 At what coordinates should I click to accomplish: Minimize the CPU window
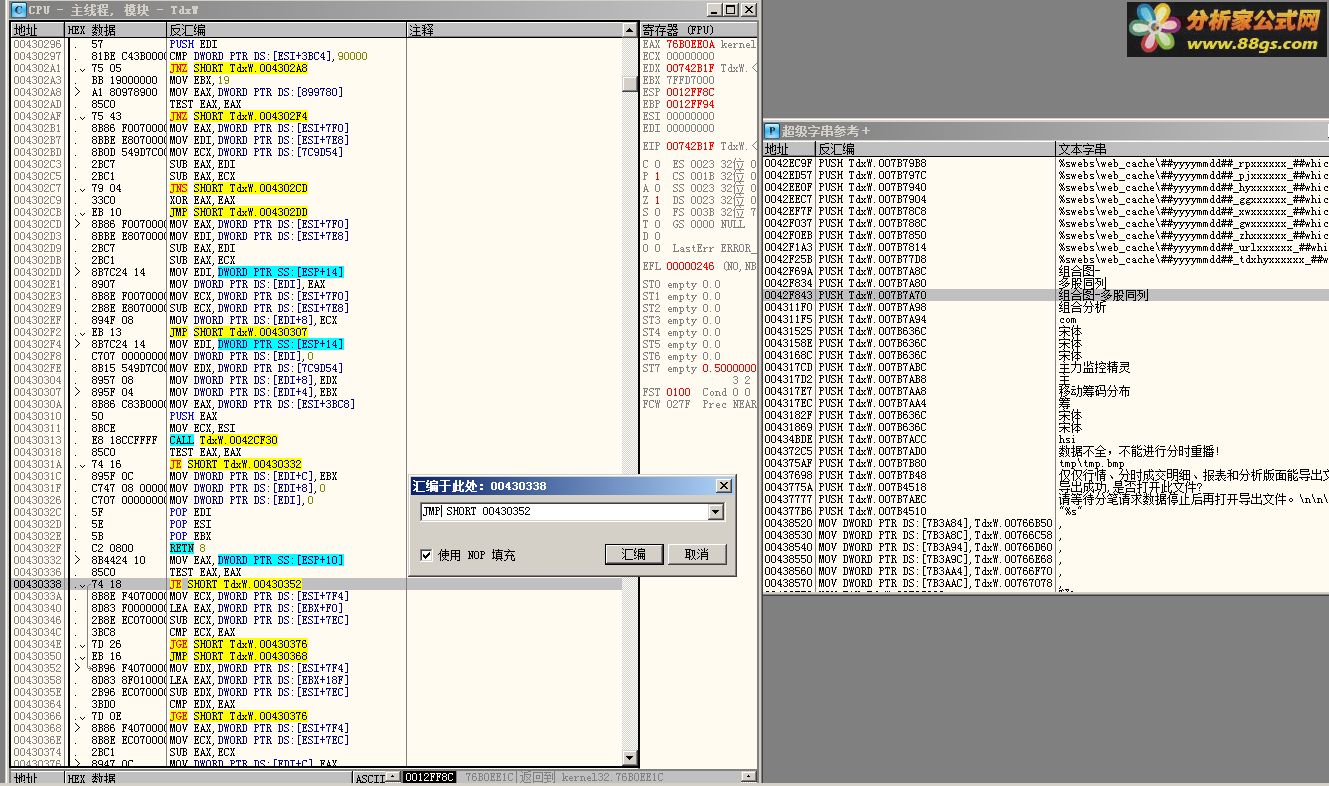click(714, 10)
